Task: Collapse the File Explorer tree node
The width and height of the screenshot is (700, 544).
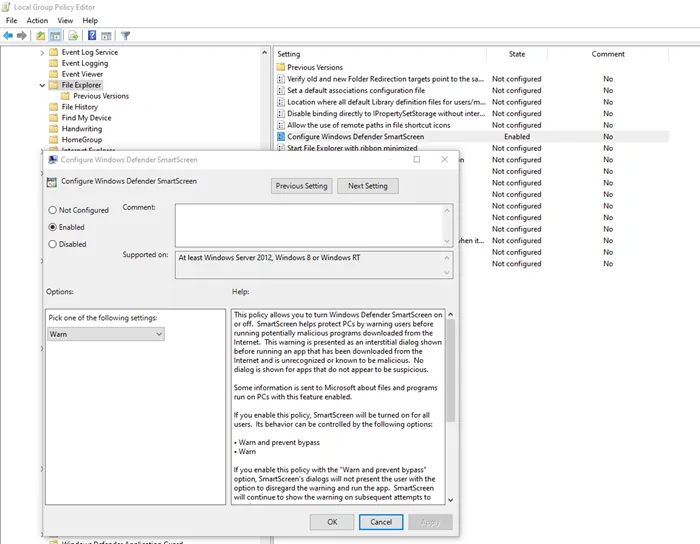Action: point(42,85)
